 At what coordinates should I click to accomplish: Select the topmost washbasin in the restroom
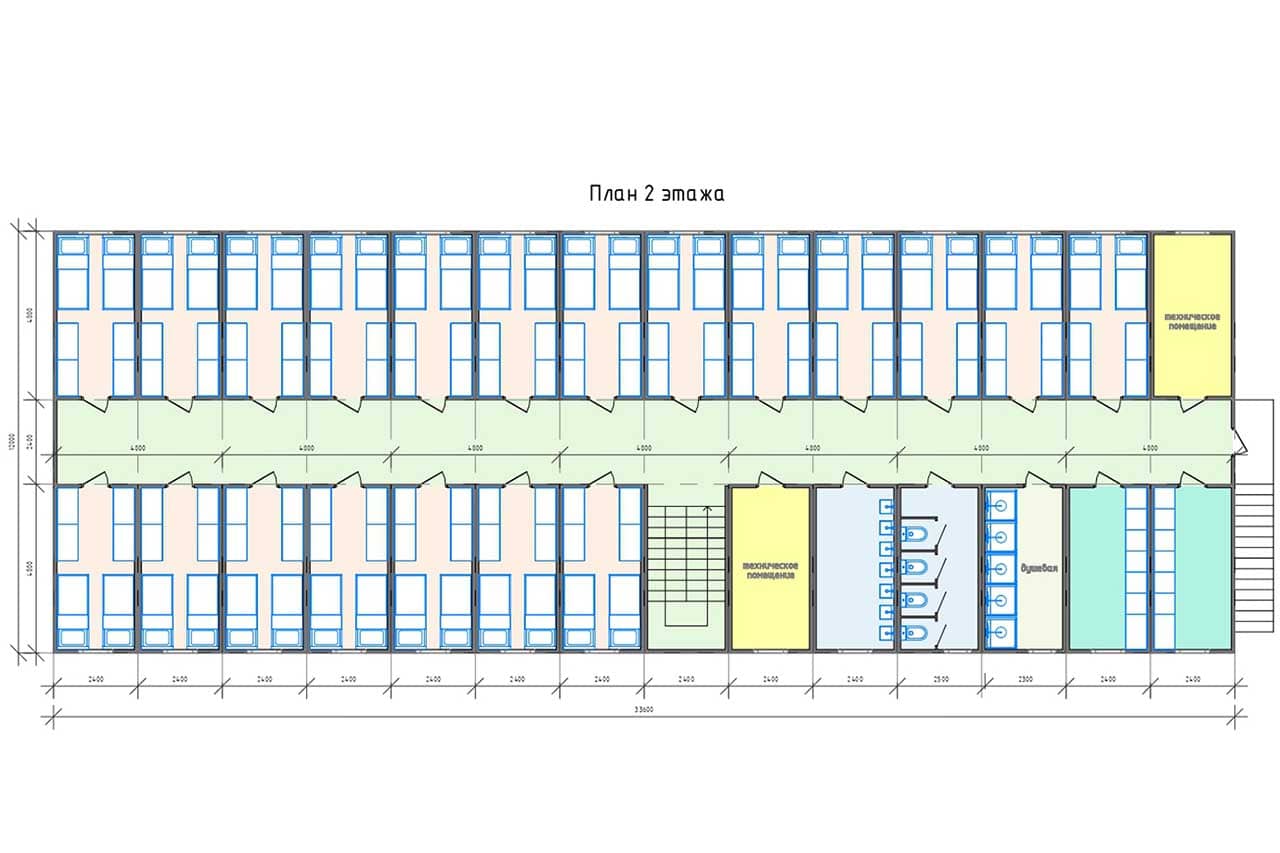click(886, 507)
